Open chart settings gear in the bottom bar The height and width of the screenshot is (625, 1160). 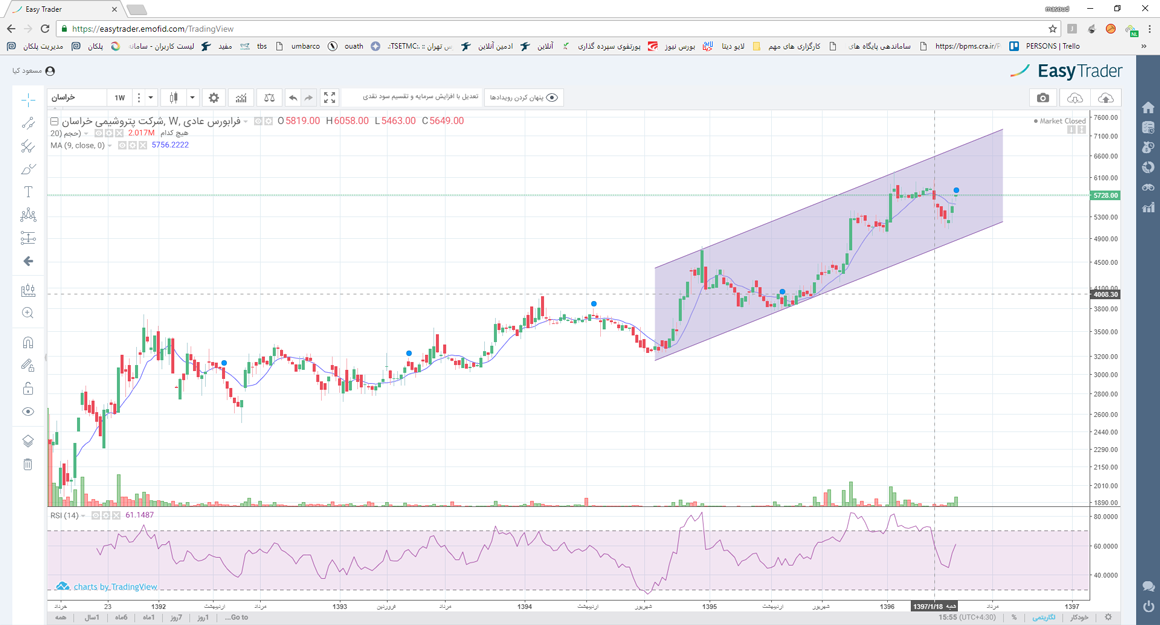[x=1107, y=617]
